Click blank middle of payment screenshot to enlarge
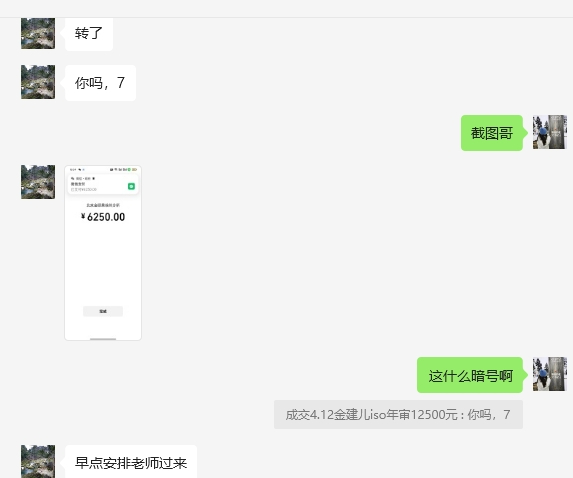This screenshot has width=573, height=478. [x=103, y=263]
